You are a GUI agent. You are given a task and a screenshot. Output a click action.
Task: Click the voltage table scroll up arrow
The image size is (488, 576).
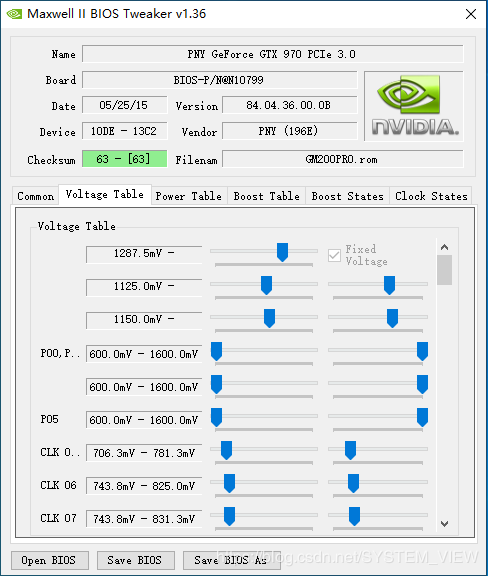pyautogui.click(x=445, y=247)
